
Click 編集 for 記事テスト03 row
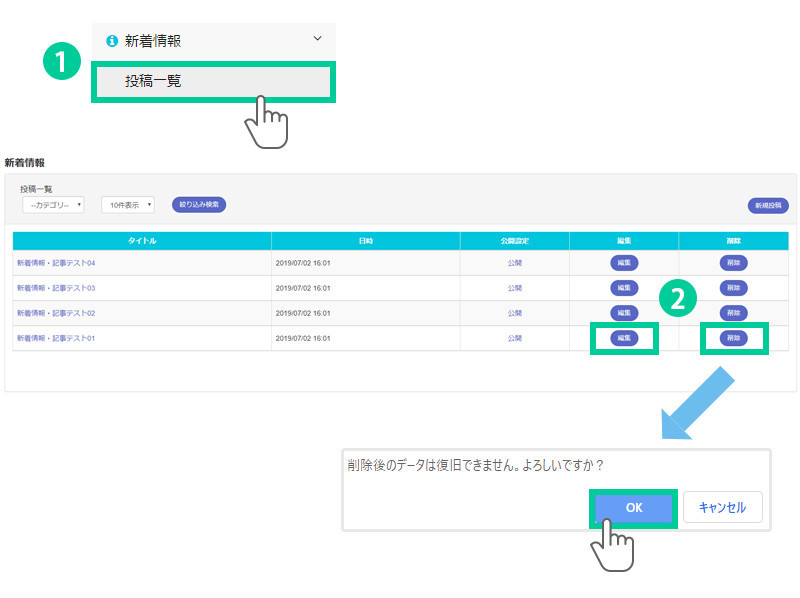click(624, 288)
